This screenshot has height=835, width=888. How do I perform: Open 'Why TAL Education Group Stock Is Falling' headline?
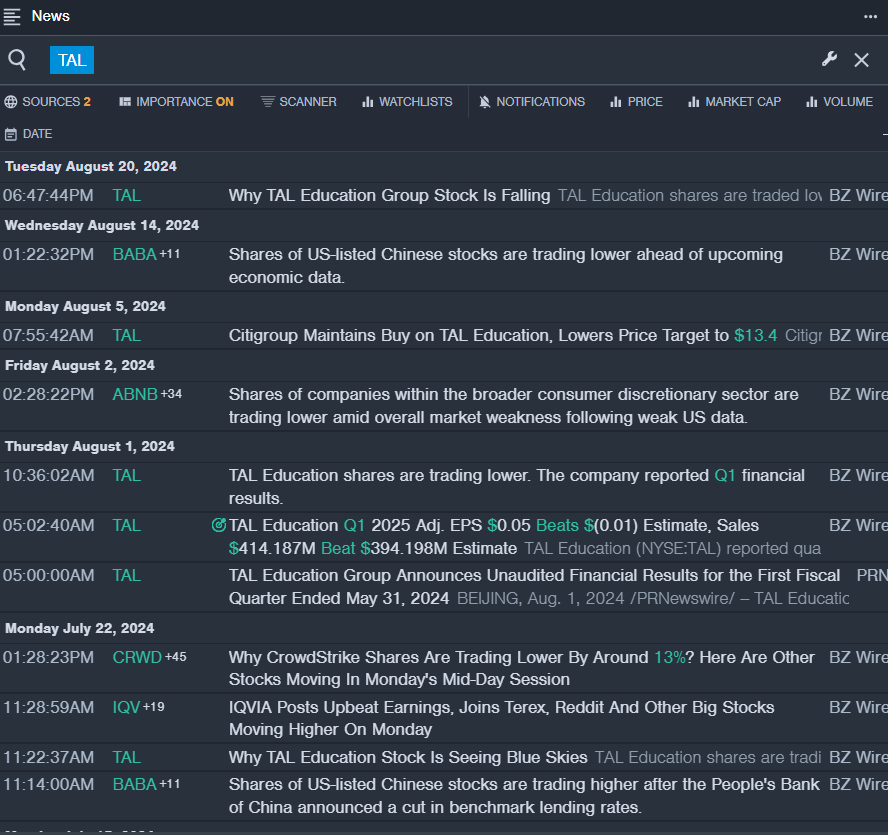pyautogui.click(x=389, y=196)
